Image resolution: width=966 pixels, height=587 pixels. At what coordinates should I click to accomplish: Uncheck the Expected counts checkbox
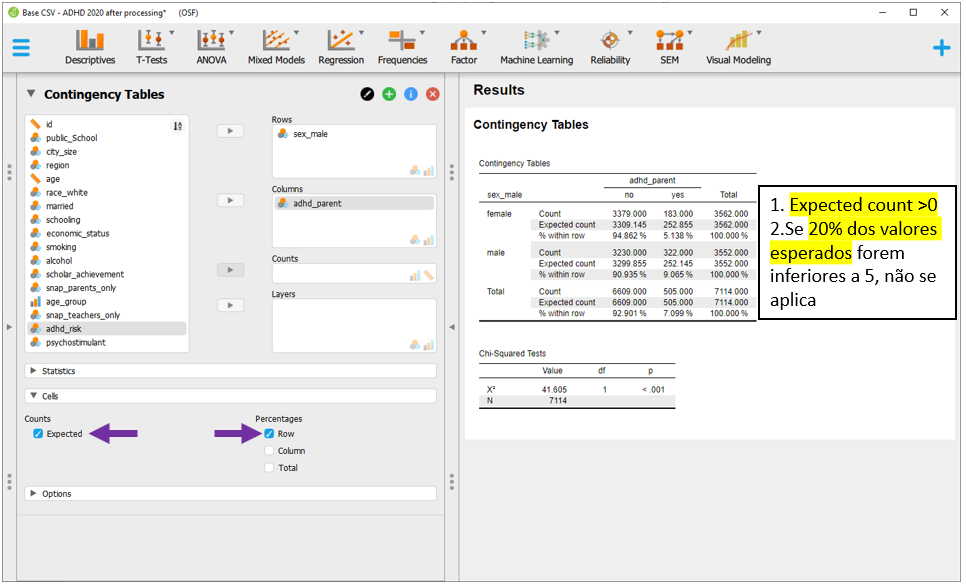pyautogui.click(x=38, y=434)
